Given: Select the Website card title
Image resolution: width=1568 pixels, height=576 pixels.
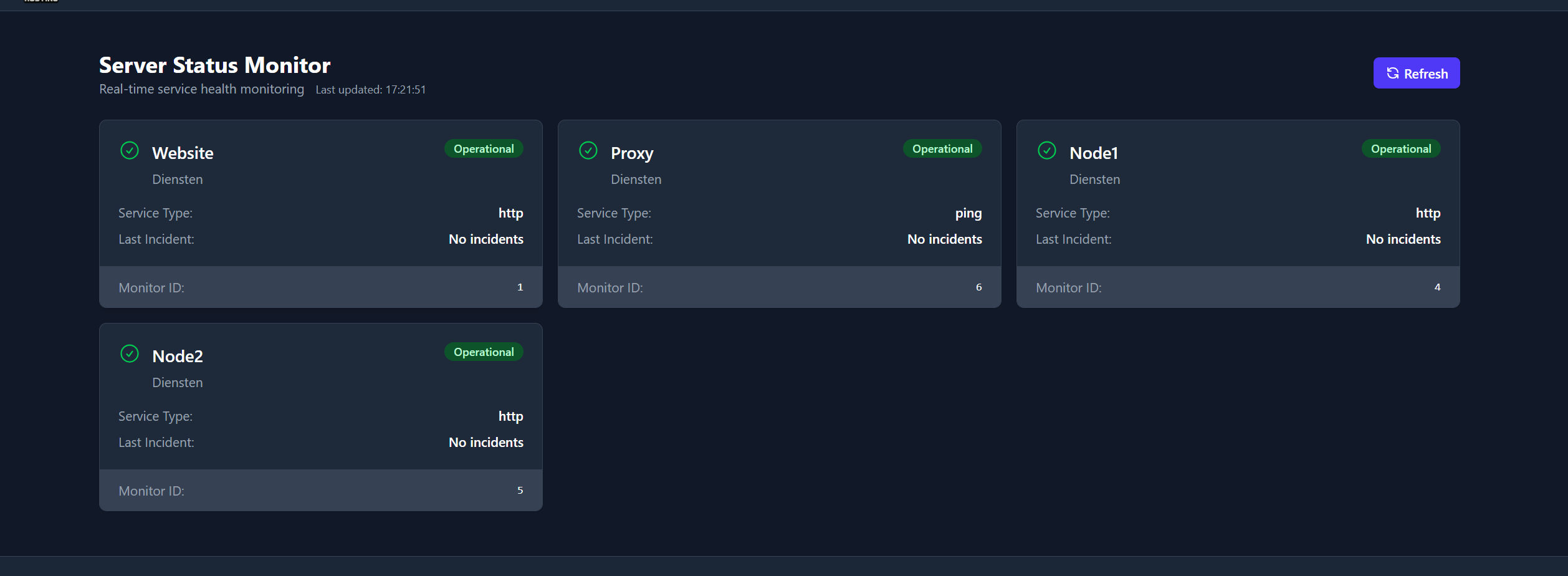Looking at the screenshot, I should 183,153.
